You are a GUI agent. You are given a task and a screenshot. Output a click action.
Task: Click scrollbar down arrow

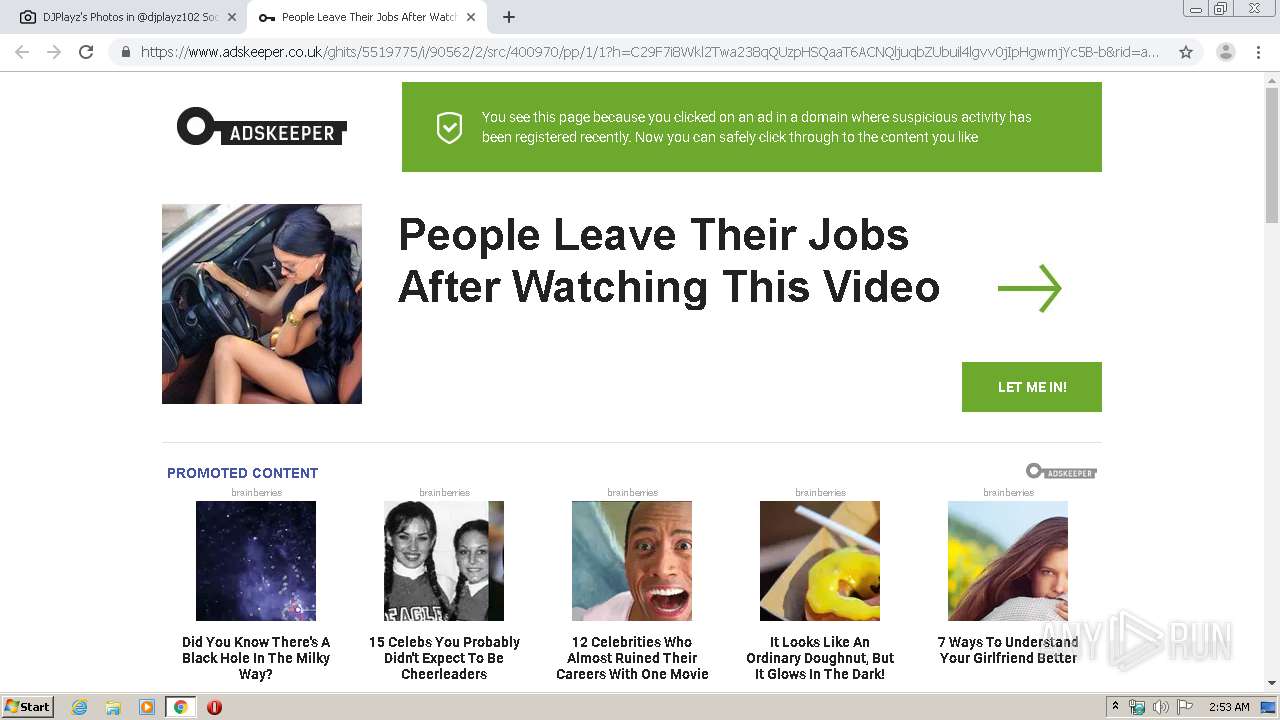pos(1272,683)
